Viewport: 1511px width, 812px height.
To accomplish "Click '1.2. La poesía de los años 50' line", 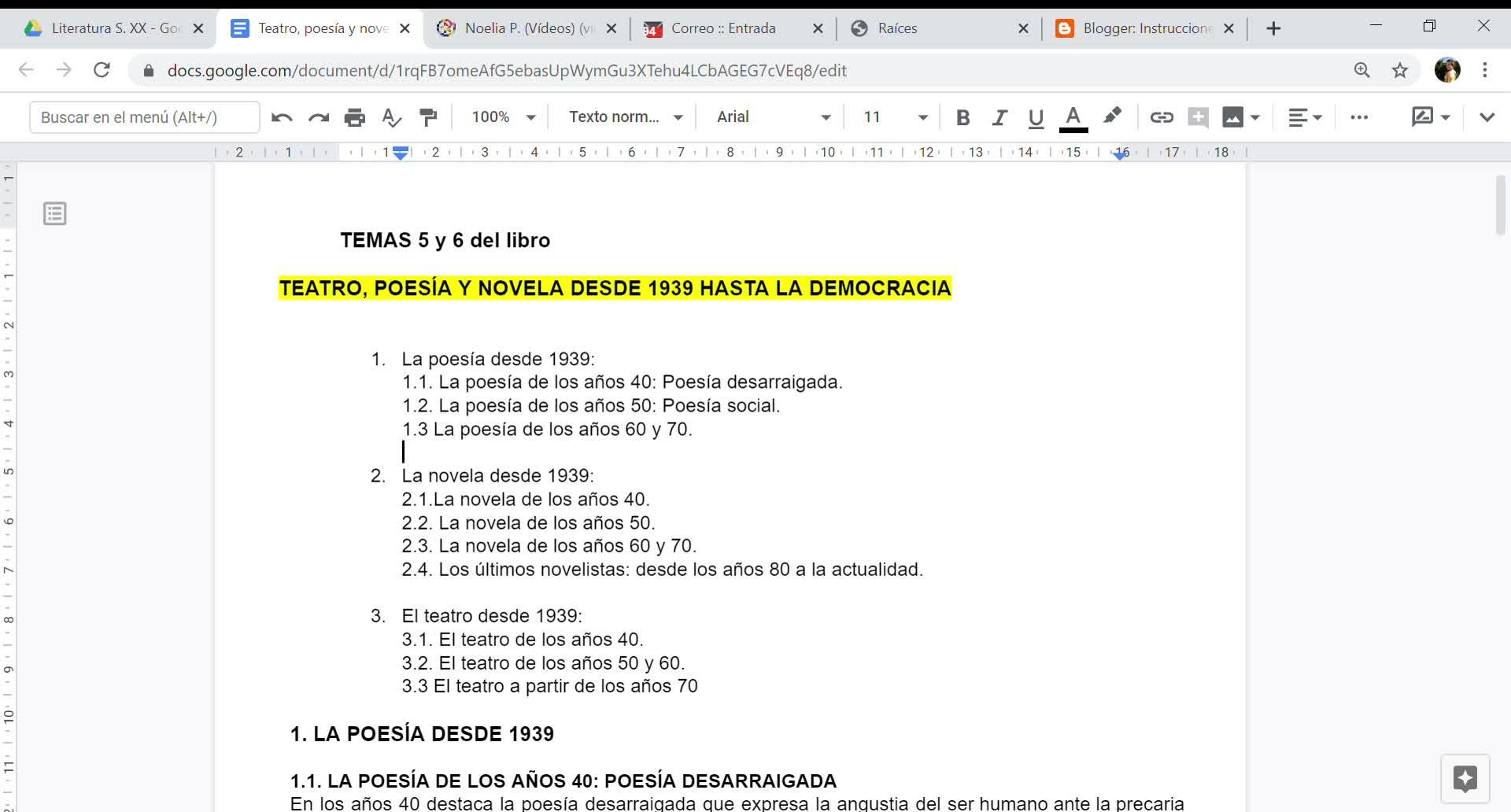I will [x=590, y=406].
